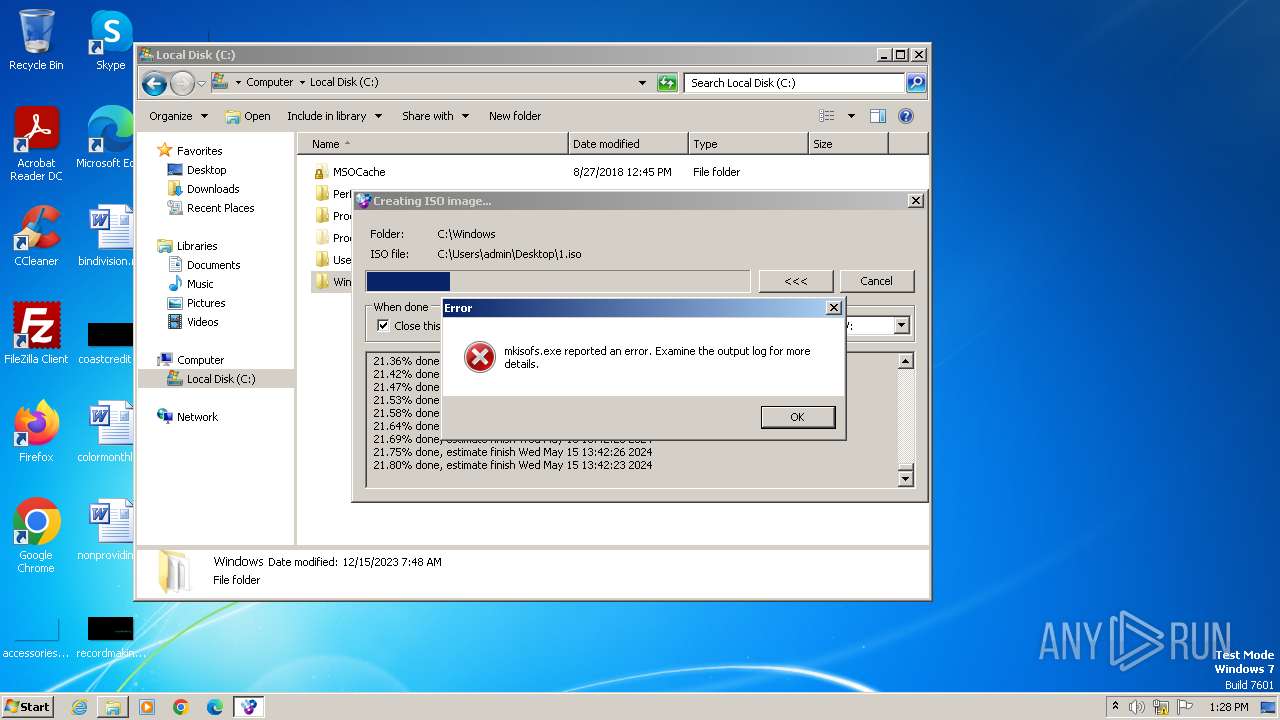Open Google Chrome desktop shortcut
Viewport: 1280px width, 720px height.
(36, 536)
